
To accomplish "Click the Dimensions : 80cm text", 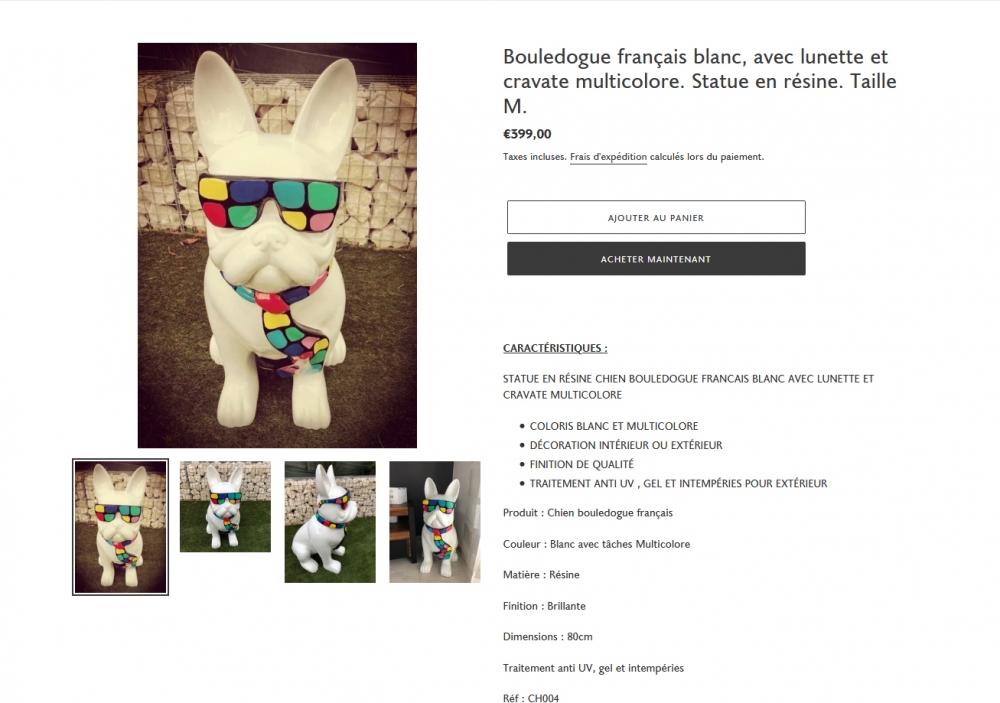I will tap(547, 637).
